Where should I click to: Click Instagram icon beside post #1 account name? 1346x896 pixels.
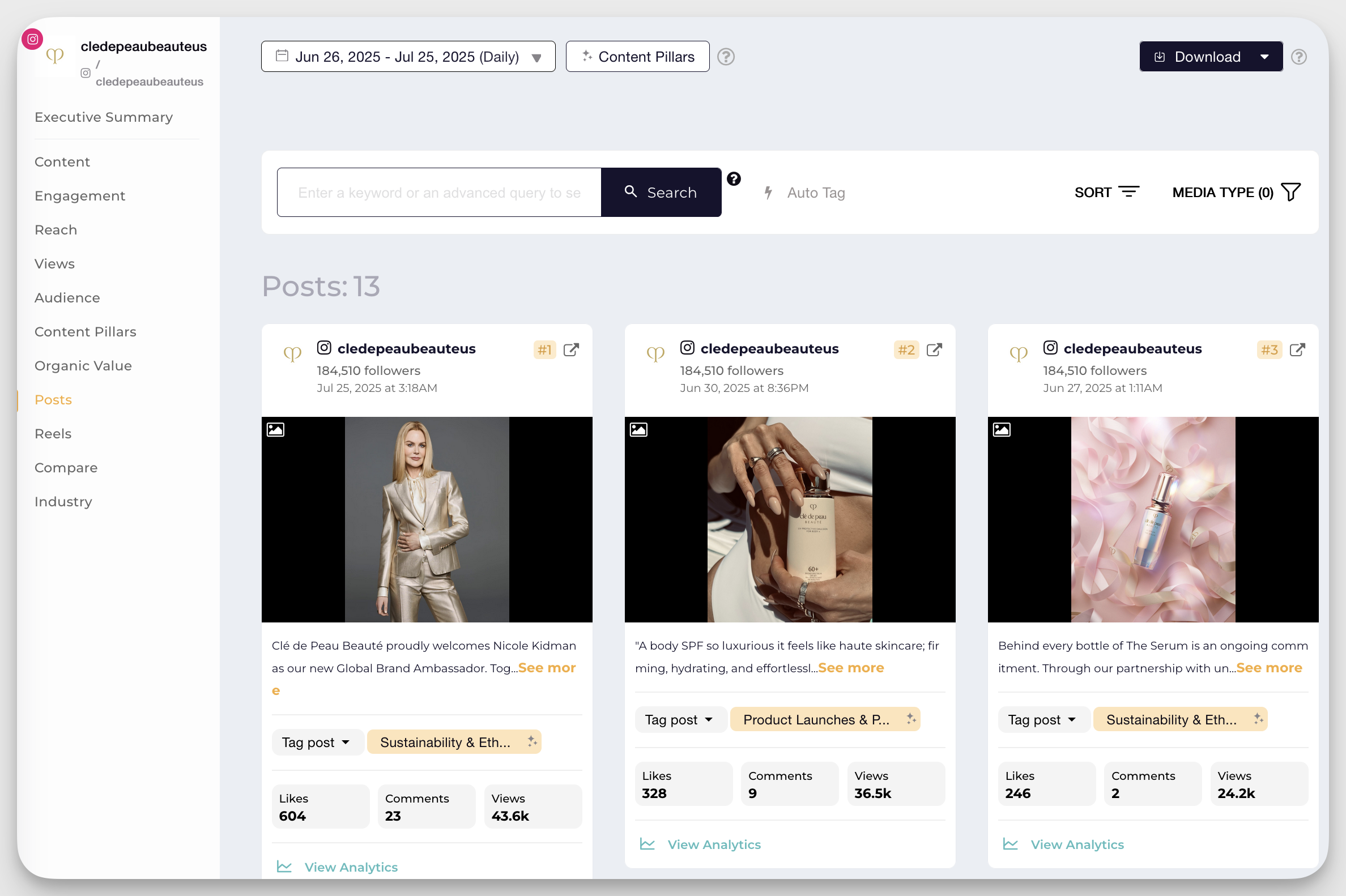324,347
